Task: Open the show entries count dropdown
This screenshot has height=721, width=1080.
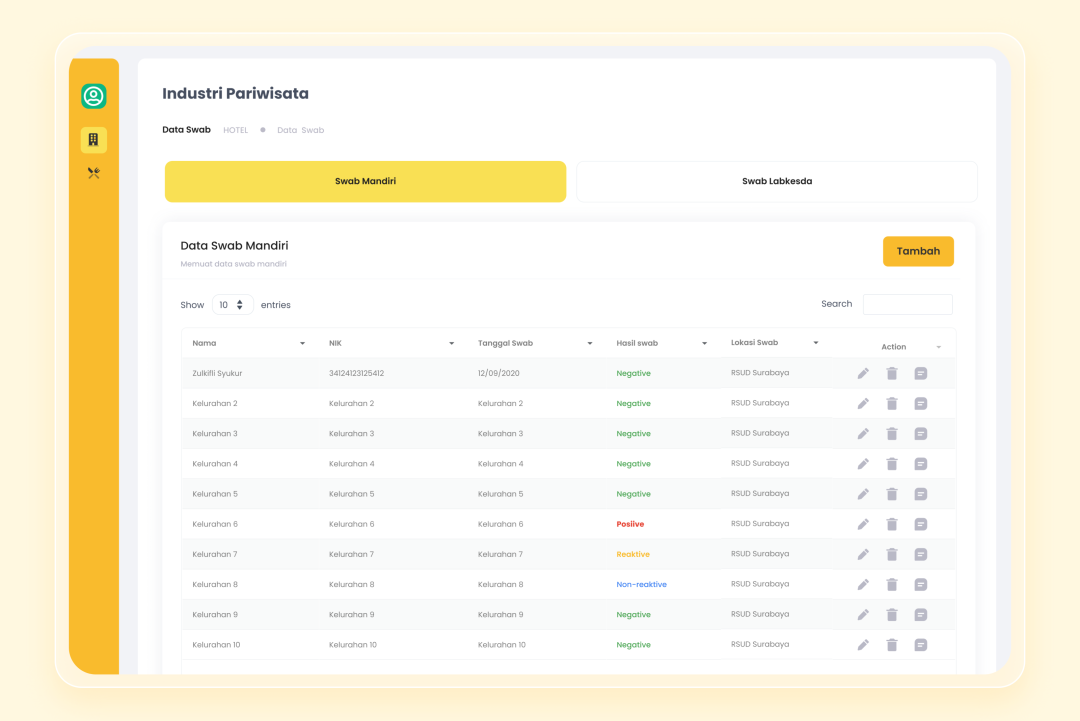Action: (232, 305)
